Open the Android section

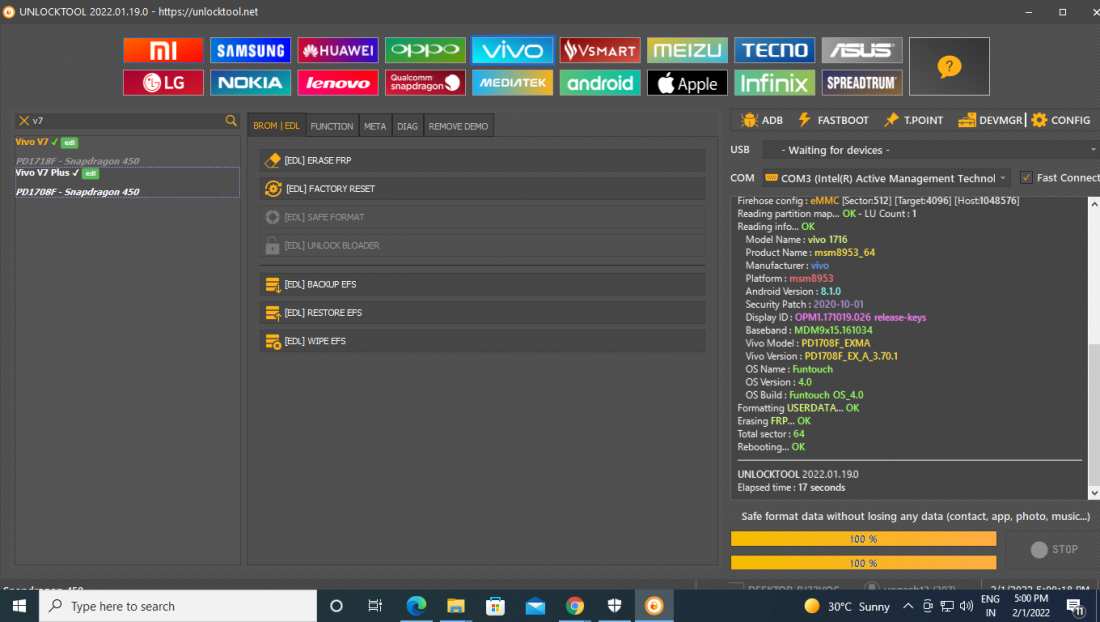click(x=600, y=83)
